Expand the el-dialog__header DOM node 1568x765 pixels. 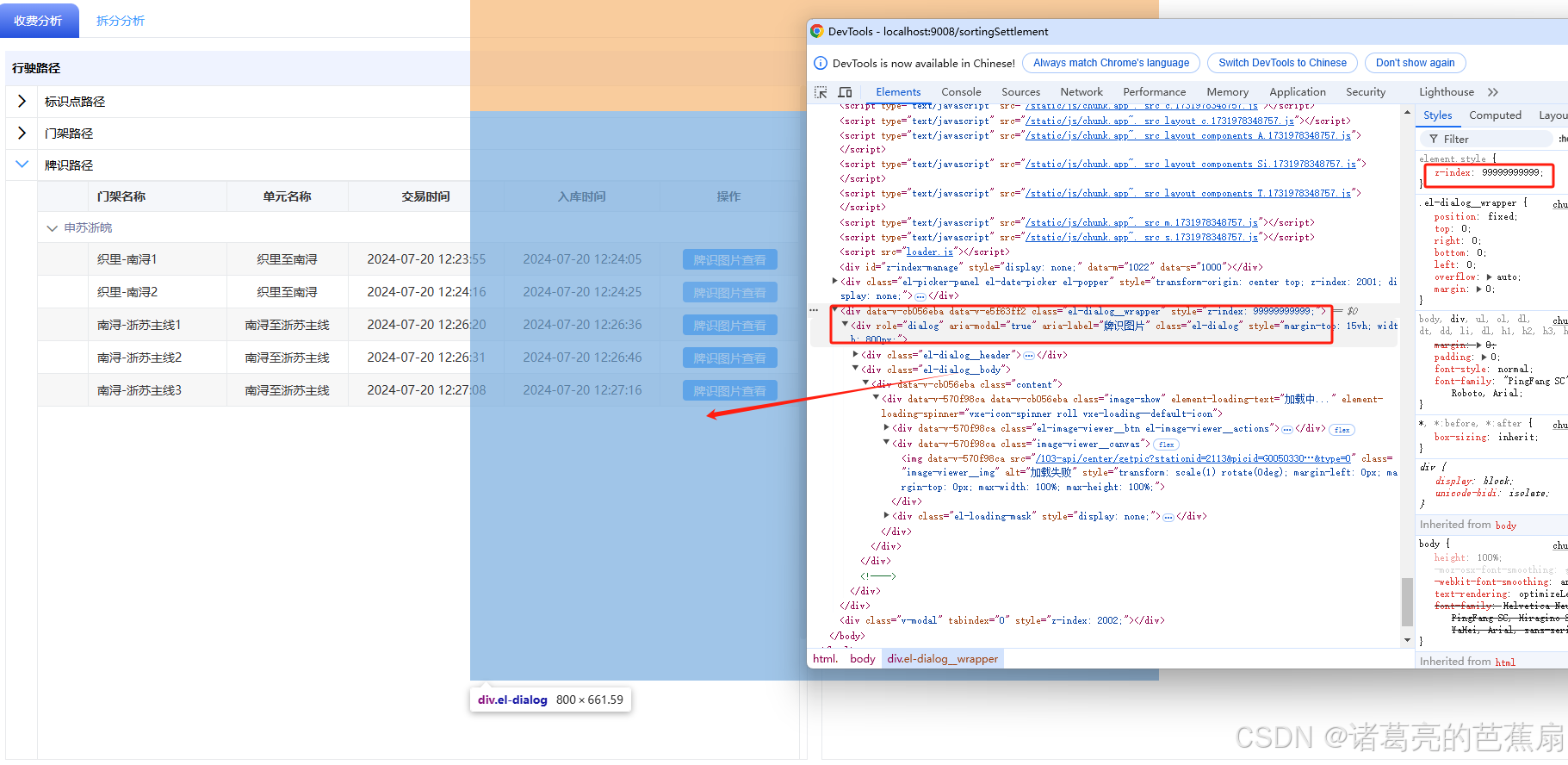pyautogui.click(x=855, y=354)
